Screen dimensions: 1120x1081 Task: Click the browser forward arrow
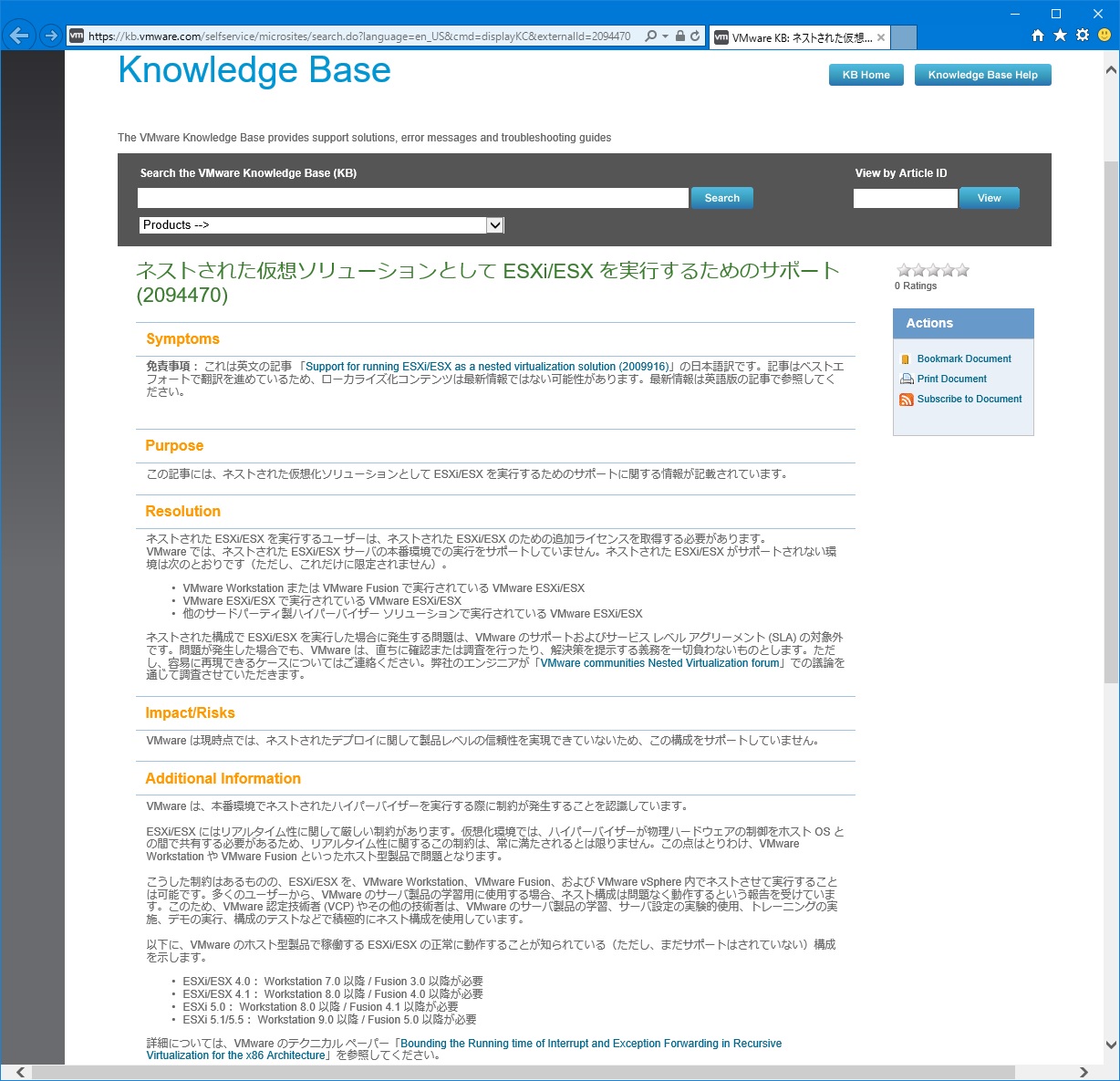51,36
